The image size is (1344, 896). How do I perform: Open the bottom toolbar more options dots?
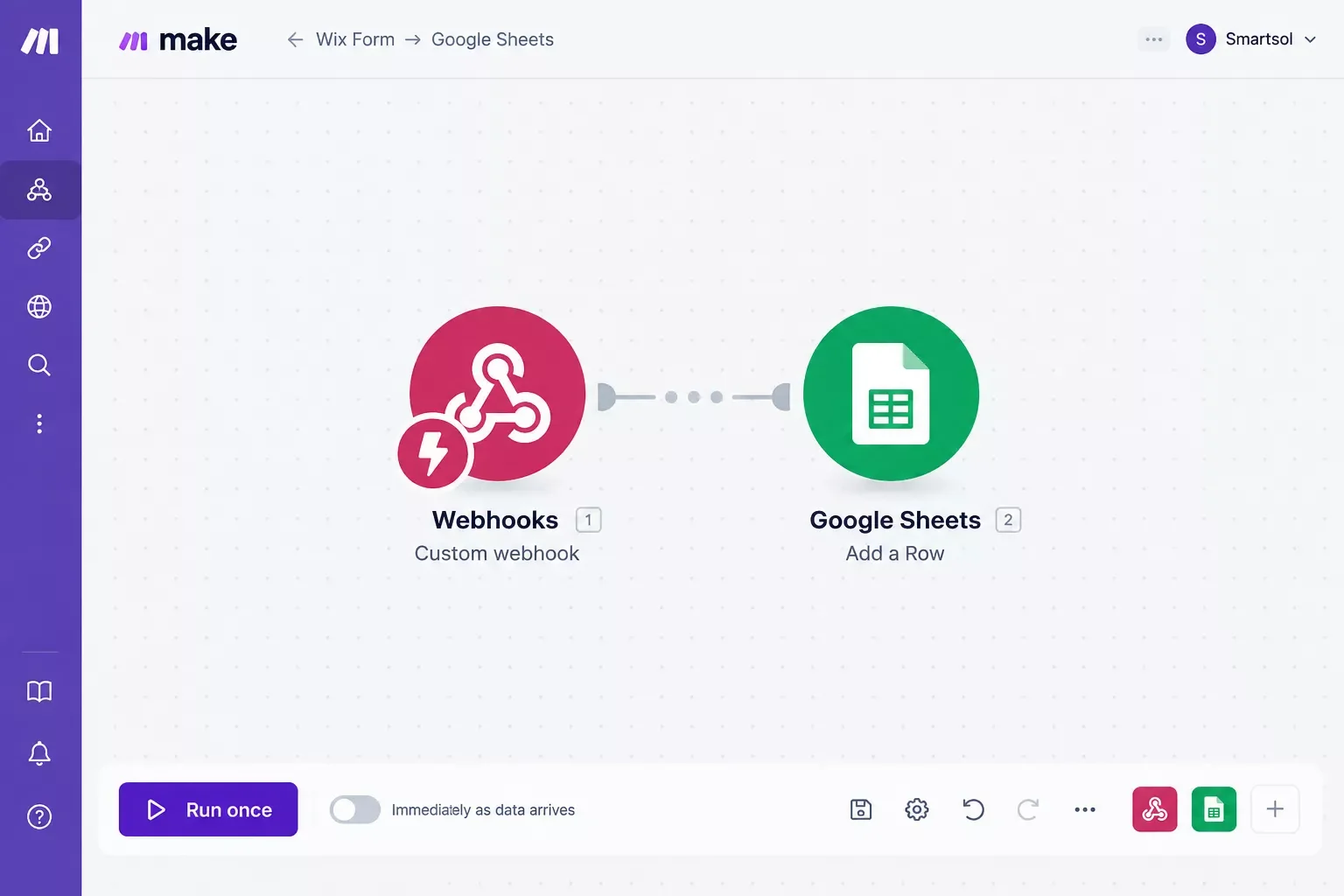1085,809
